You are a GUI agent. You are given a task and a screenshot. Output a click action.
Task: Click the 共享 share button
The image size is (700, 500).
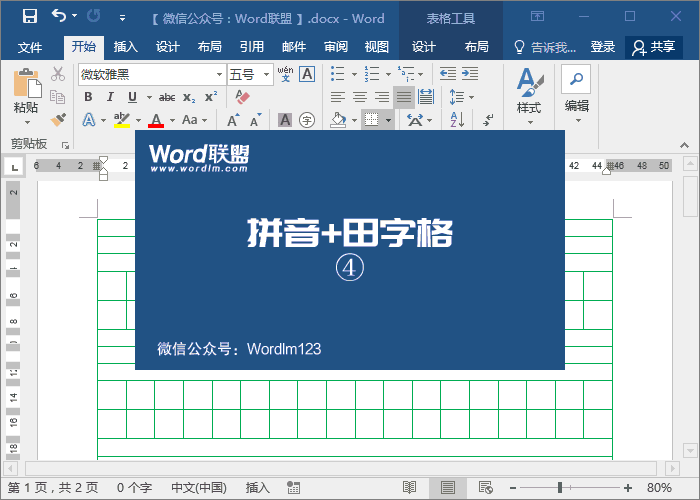point(654,47)
